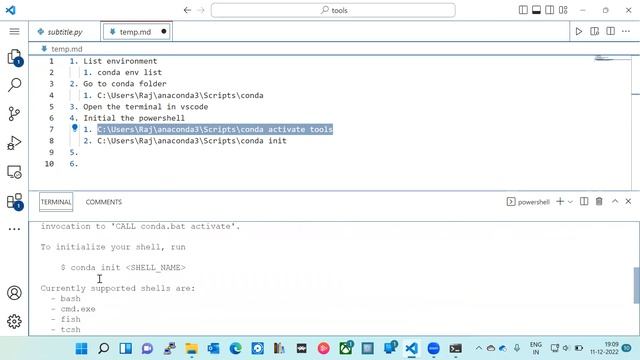Click 'Initial the powershell' line
The image size is (640, 360).
pyautogui.click(x=134, y=118)
